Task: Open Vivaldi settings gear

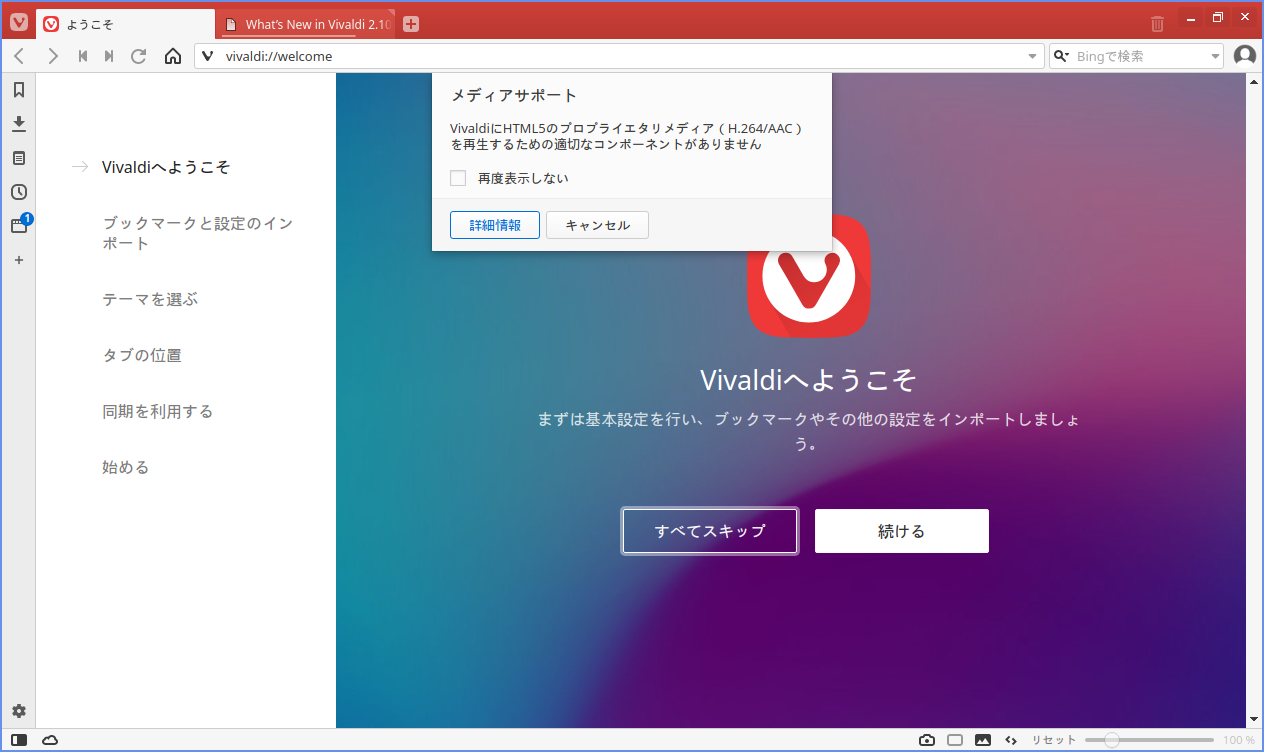Action: (x=18, y=711)
